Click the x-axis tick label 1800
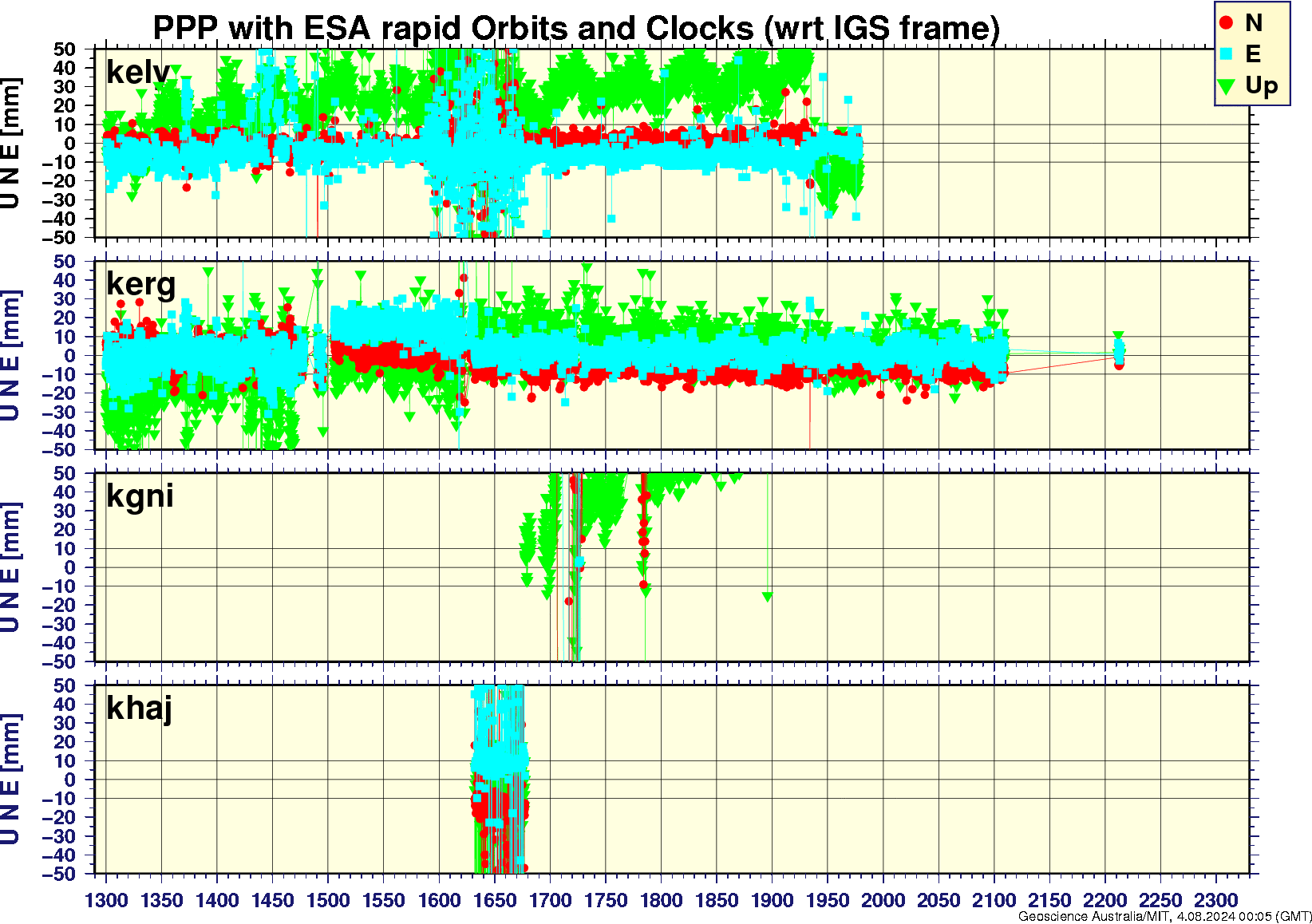1312x924 pixels. pyautogui.click(x=661, y=900)
